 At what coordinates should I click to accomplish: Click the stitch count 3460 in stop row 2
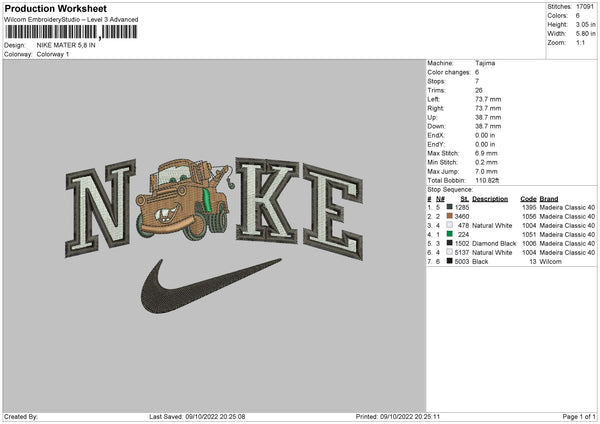click(x=462, y=217)
